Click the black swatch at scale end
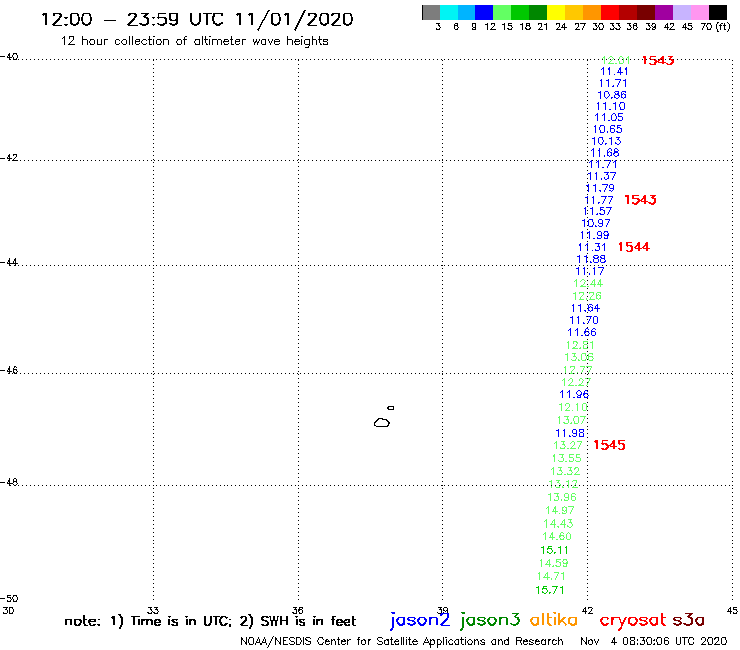The width and height of the screenshot is (740, 650). click(717, 12)
